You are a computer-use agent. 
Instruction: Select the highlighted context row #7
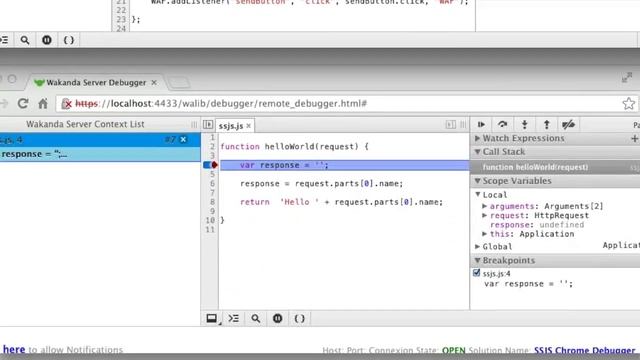pyautogui.click(x=100, y=140)
